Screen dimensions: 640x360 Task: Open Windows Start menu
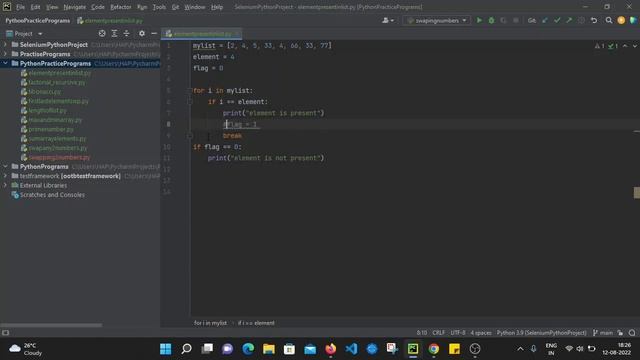point(166,349)
